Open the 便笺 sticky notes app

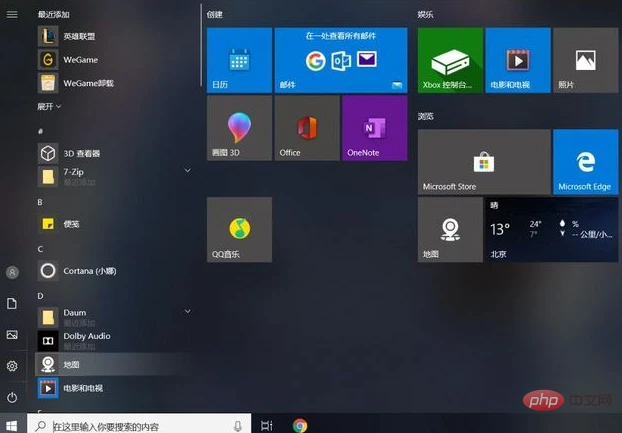pos(115,224)
